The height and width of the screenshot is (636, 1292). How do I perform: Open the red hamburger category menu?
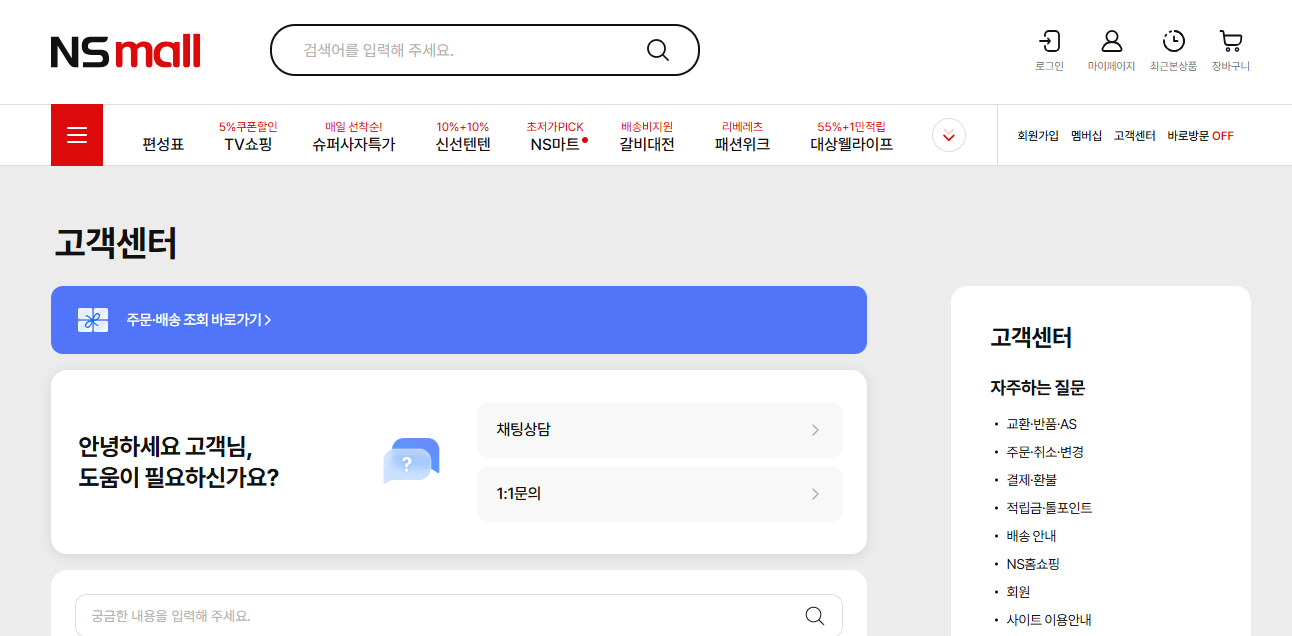coord(77,134)
